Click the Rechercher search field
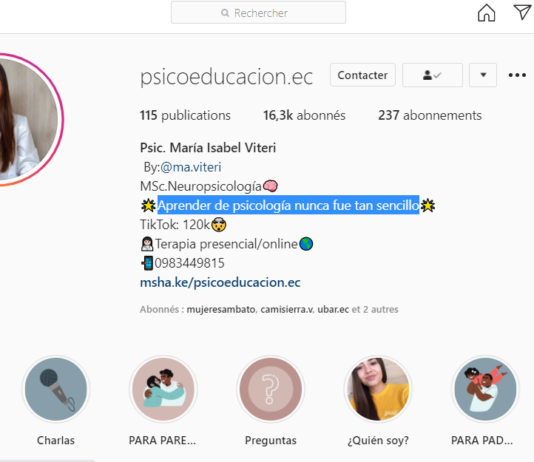Screen dimensions: 534x462 tap(258, 13)
